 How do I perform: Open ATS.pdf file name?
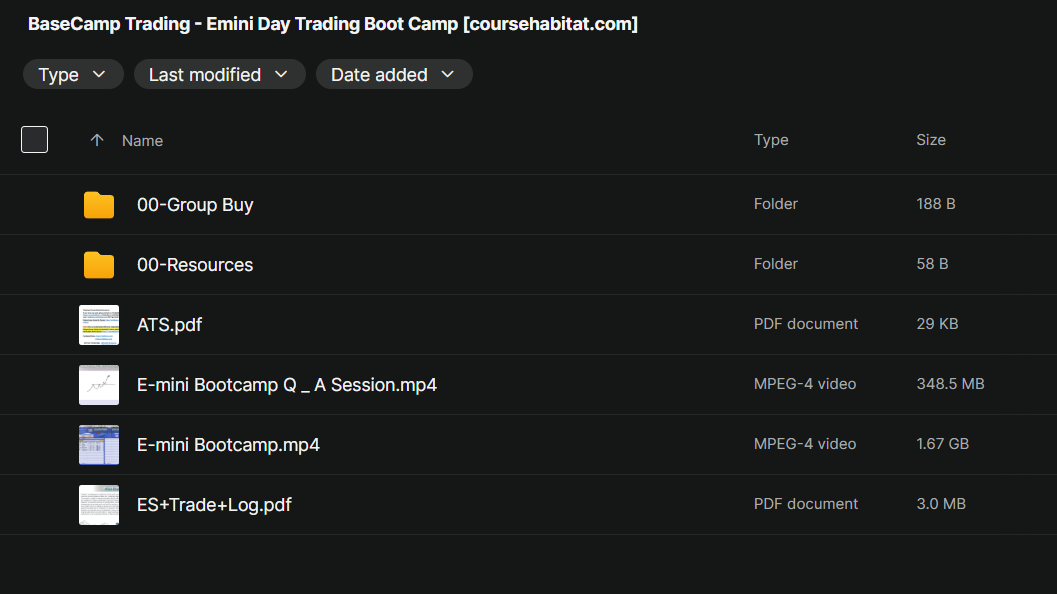tap(169, 325)
